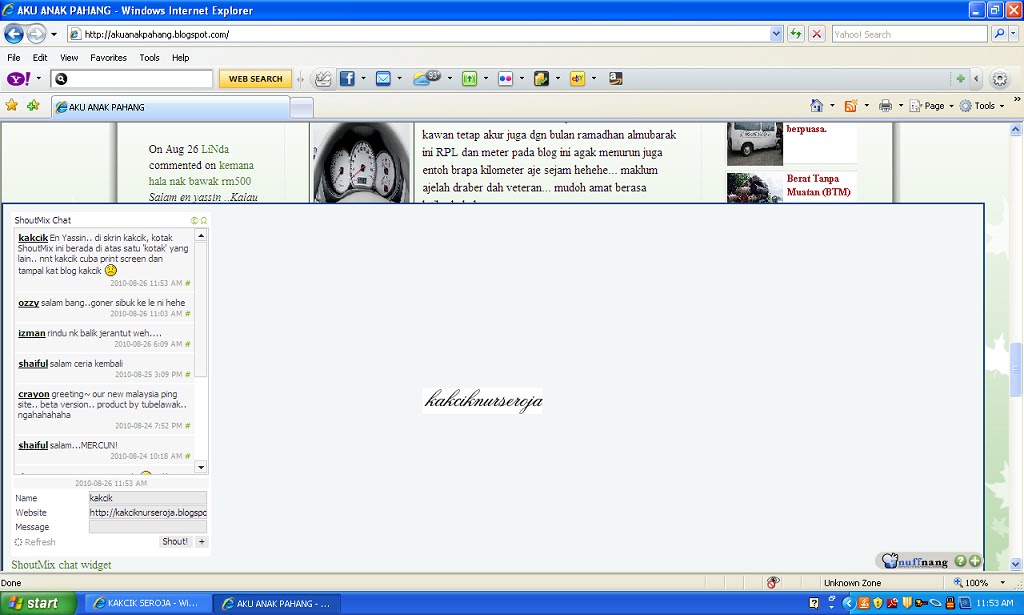
Task: Open the Favorites Center star icon
Action: click(11, 105)
